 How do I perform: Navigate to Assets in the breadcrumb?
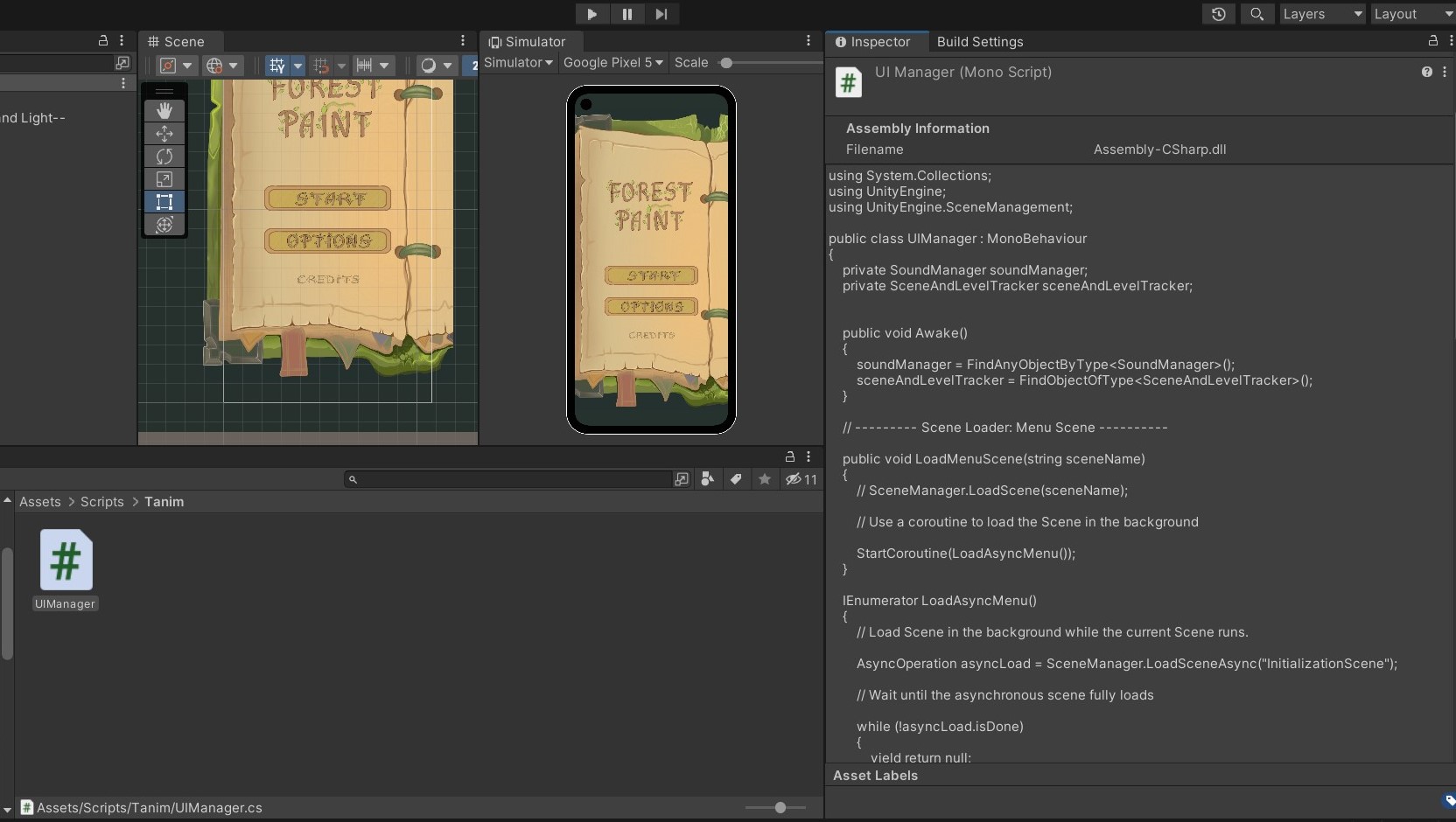(x=40, y=502)
